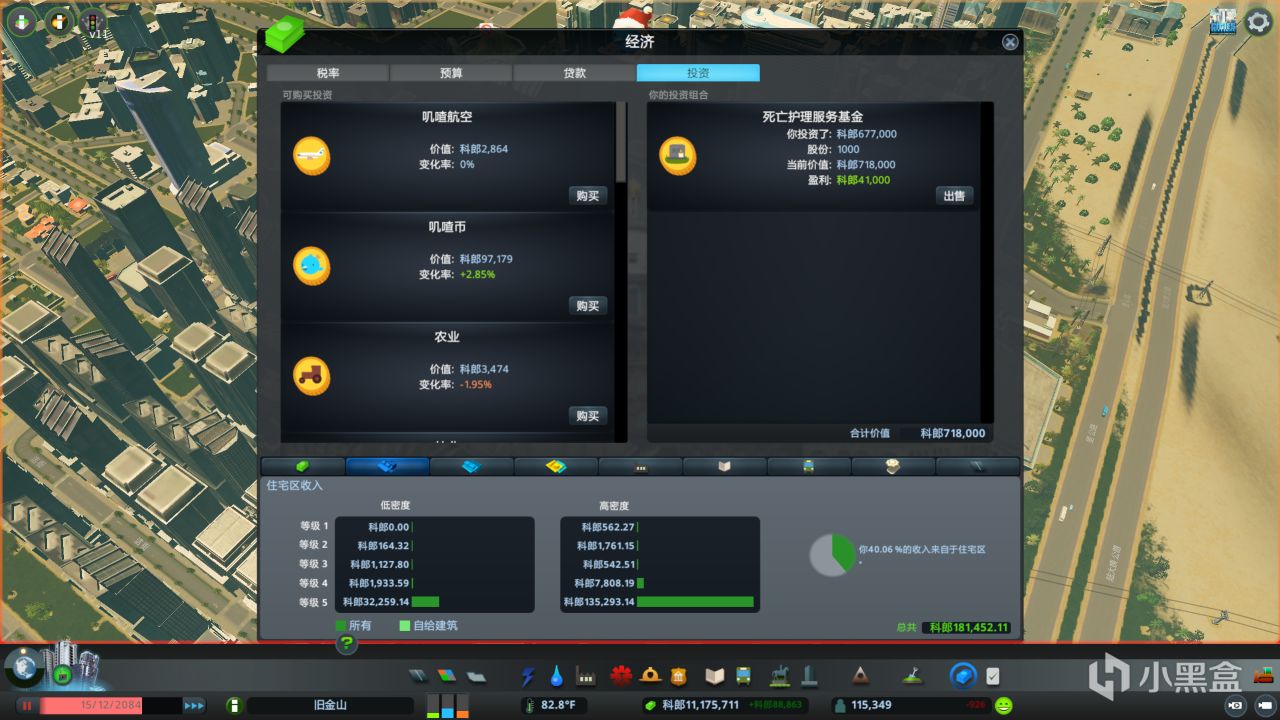Viewport: 1280px width, 720px height.
Task: Click the green road icon beside 旧金山
Action: 234,705
